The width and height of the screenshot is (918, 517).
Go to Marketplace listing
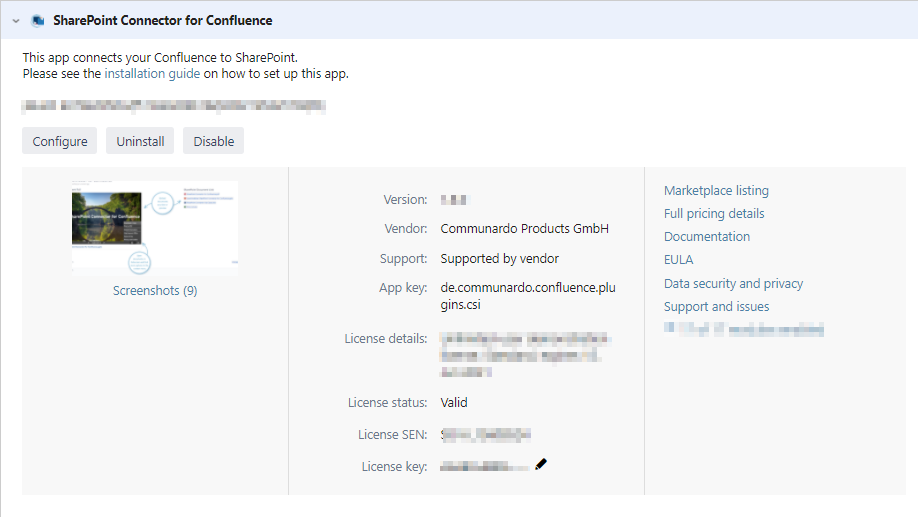click(716, 190)
